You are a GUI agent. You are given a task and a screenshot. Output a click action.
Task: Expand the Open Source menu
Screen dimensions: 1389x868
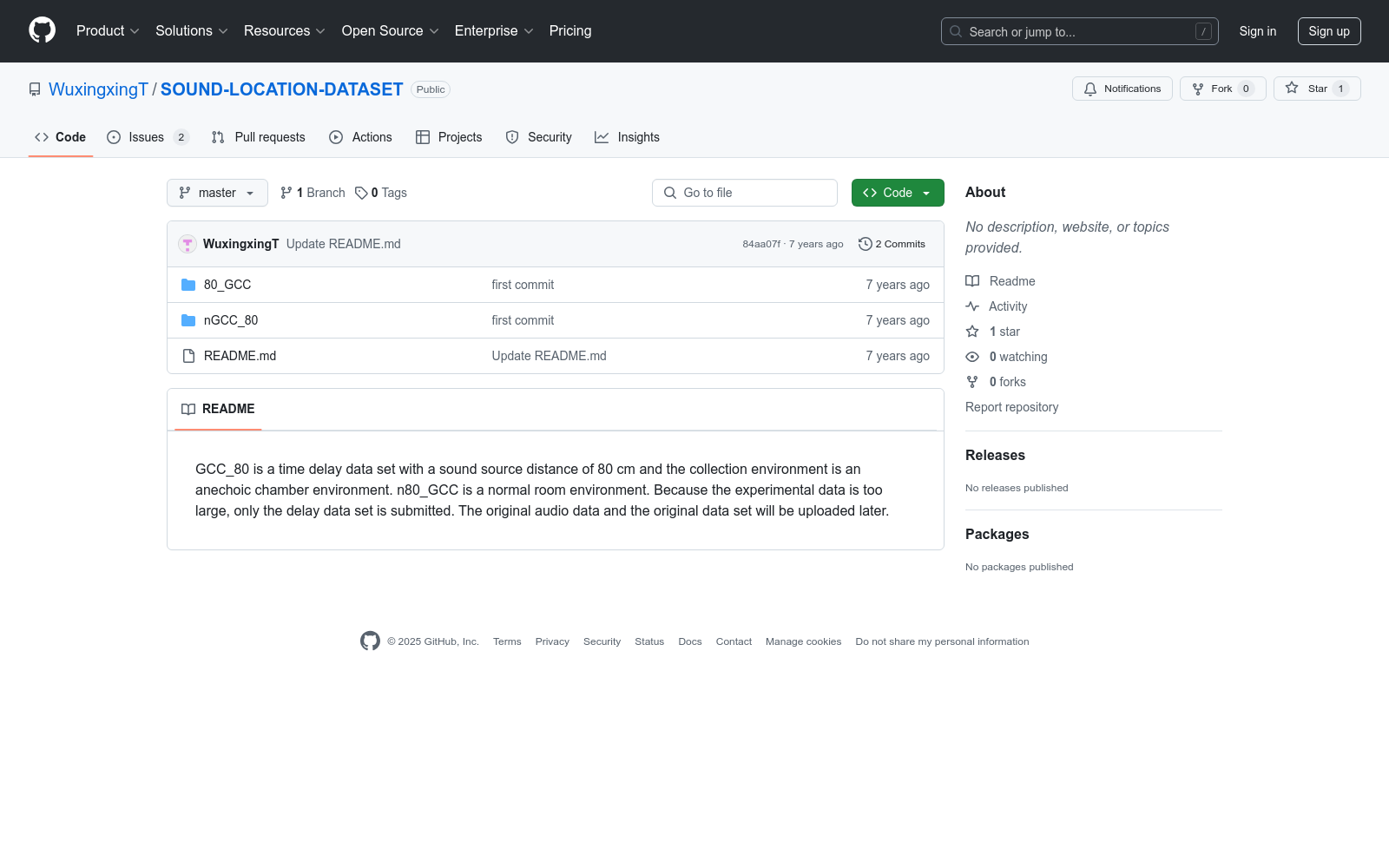(x=391, y=31)
